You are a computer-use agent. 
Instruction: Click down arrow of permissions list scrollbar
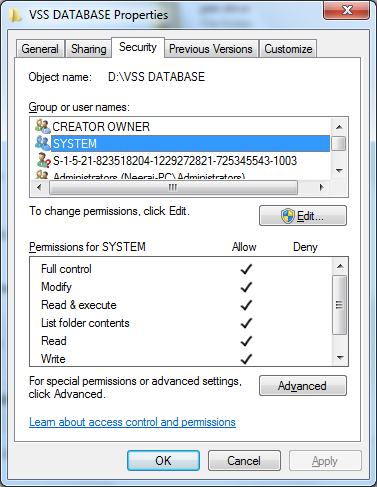(x=340, y=358)
